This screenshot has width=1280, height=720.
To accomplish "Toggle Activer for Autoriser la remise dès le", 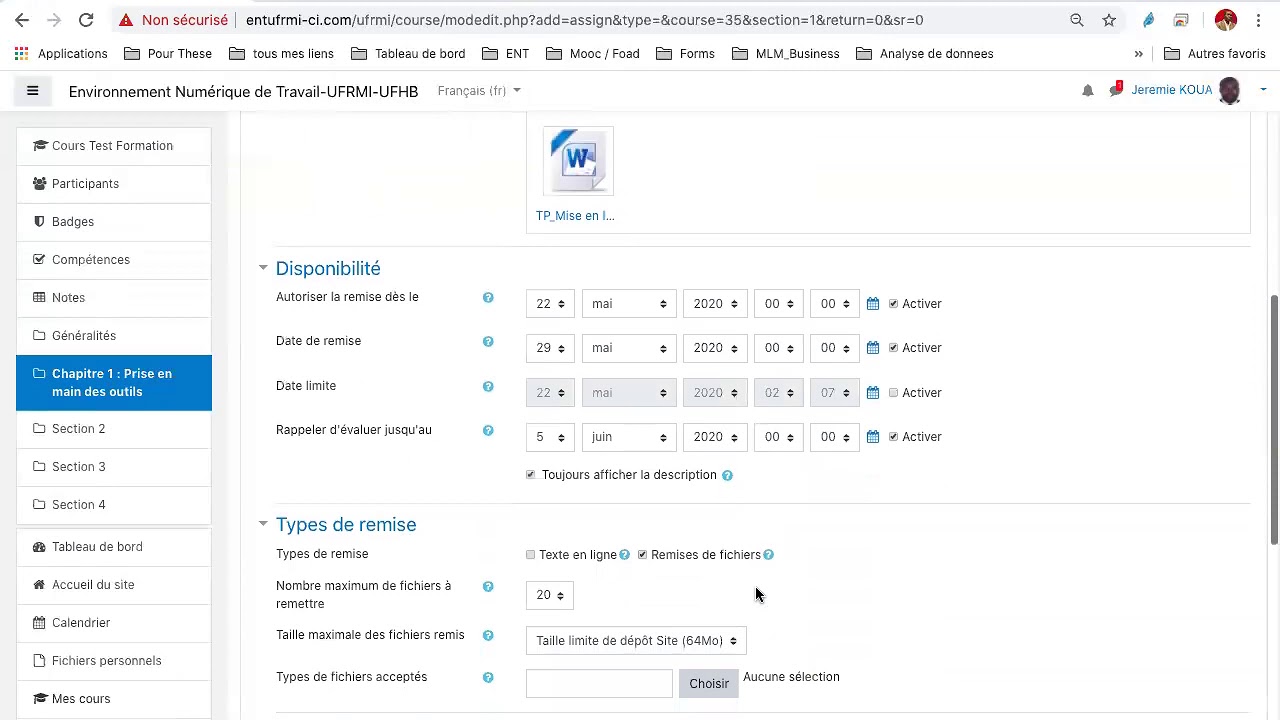I will (x=894, y=304).
